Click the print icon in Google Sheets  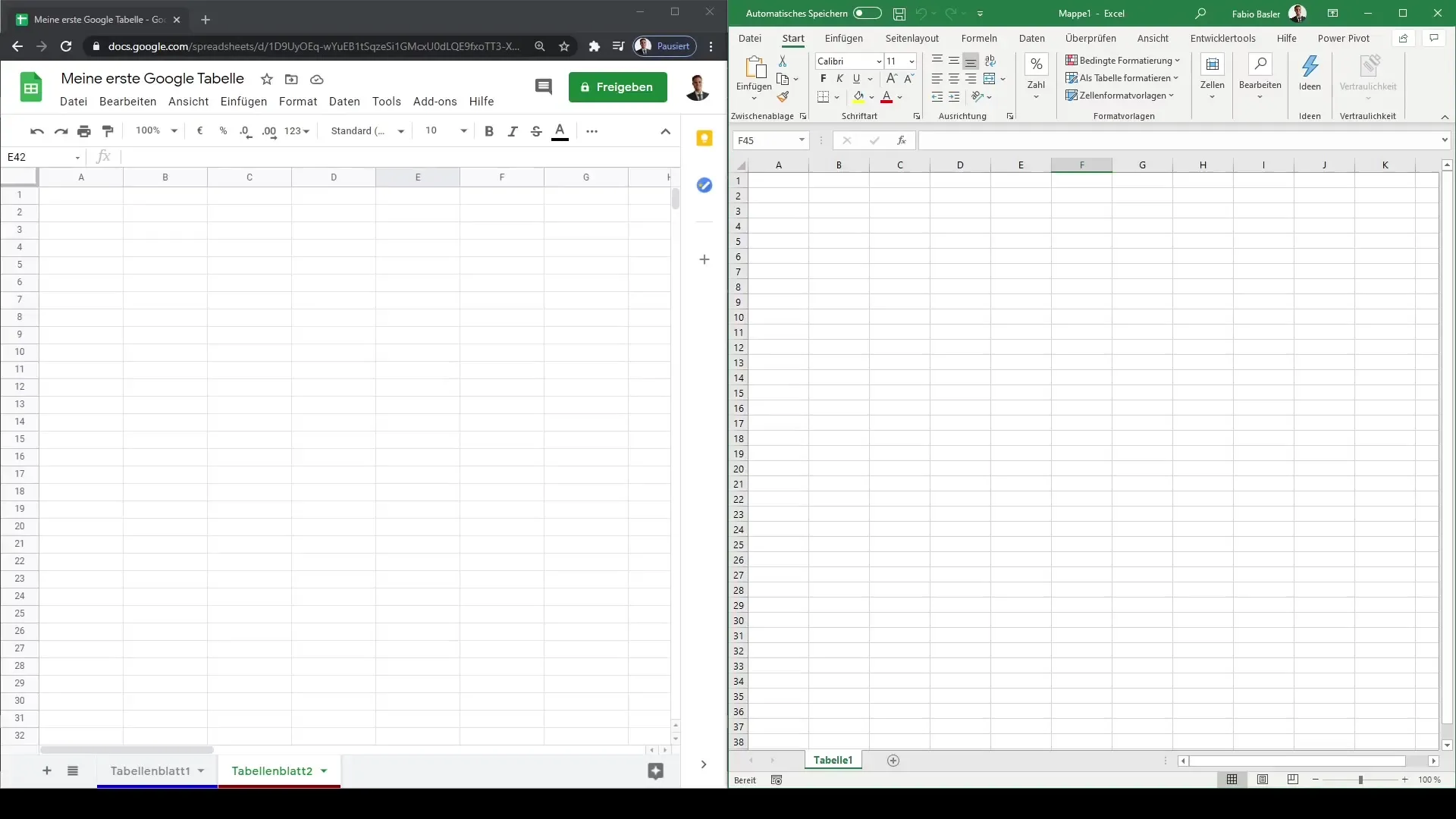tap(84, 131)
